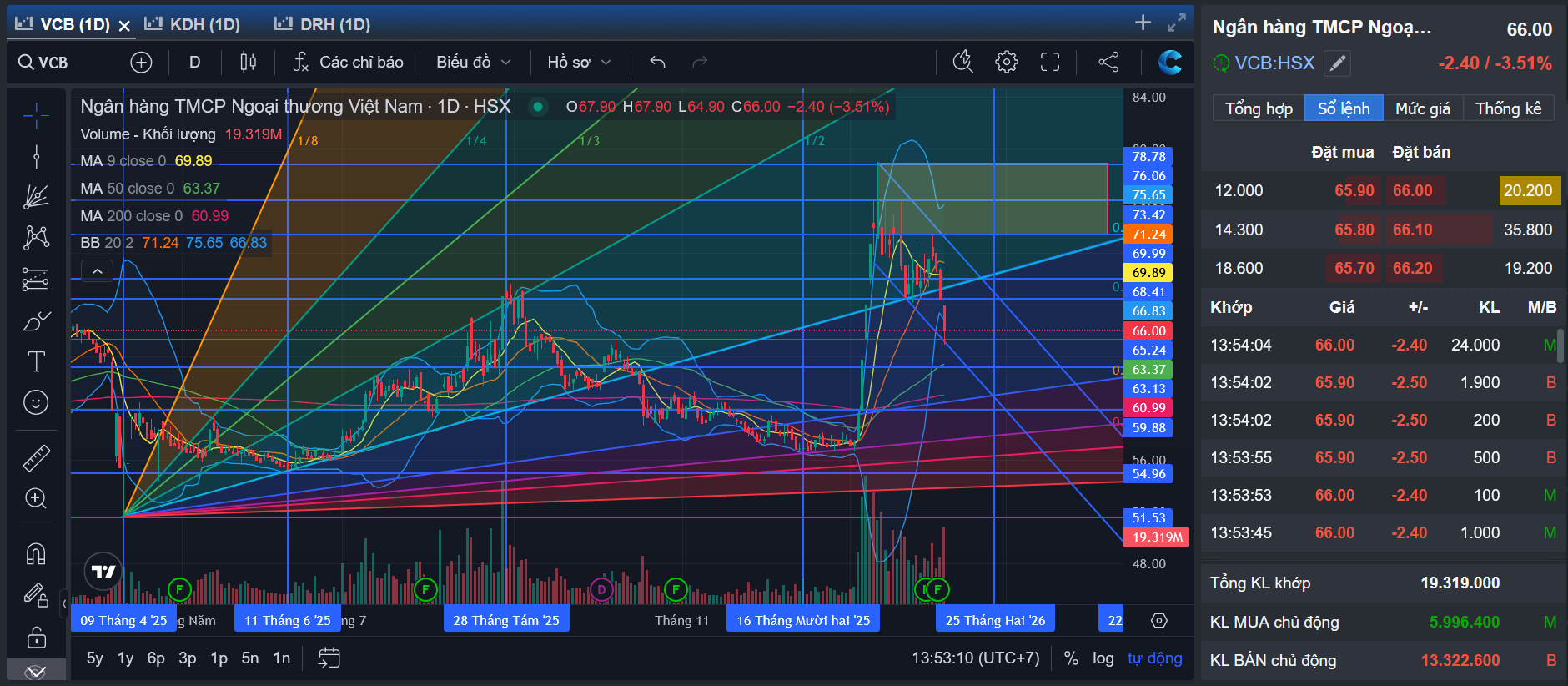1568x686 pixels.
Task: Toggle log scale
Action: (1103, 658)
